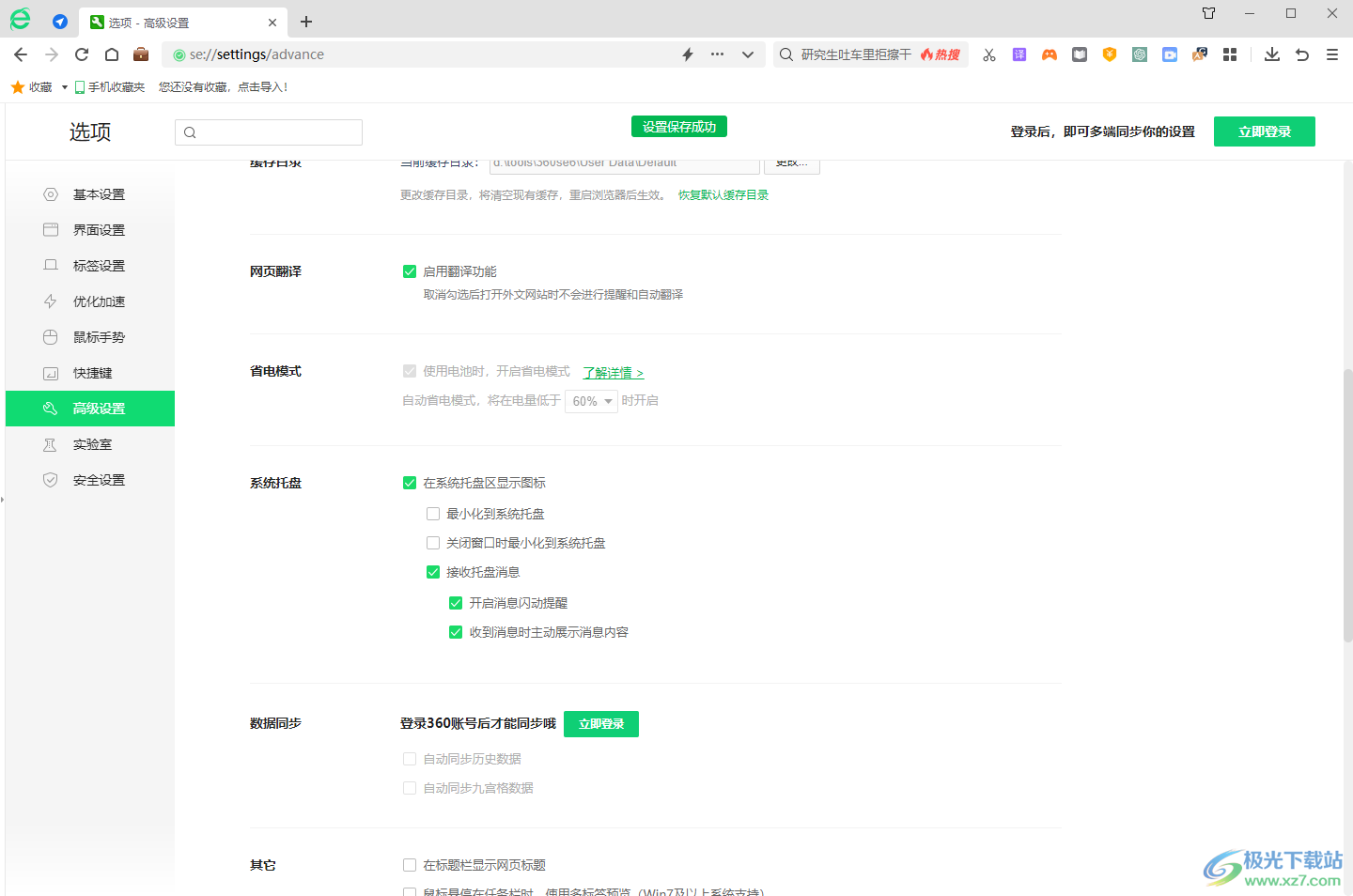This screenshot has height=896, width=1353.
Task: Click the gray book reader icon
Action: (x=1080, y=54)
